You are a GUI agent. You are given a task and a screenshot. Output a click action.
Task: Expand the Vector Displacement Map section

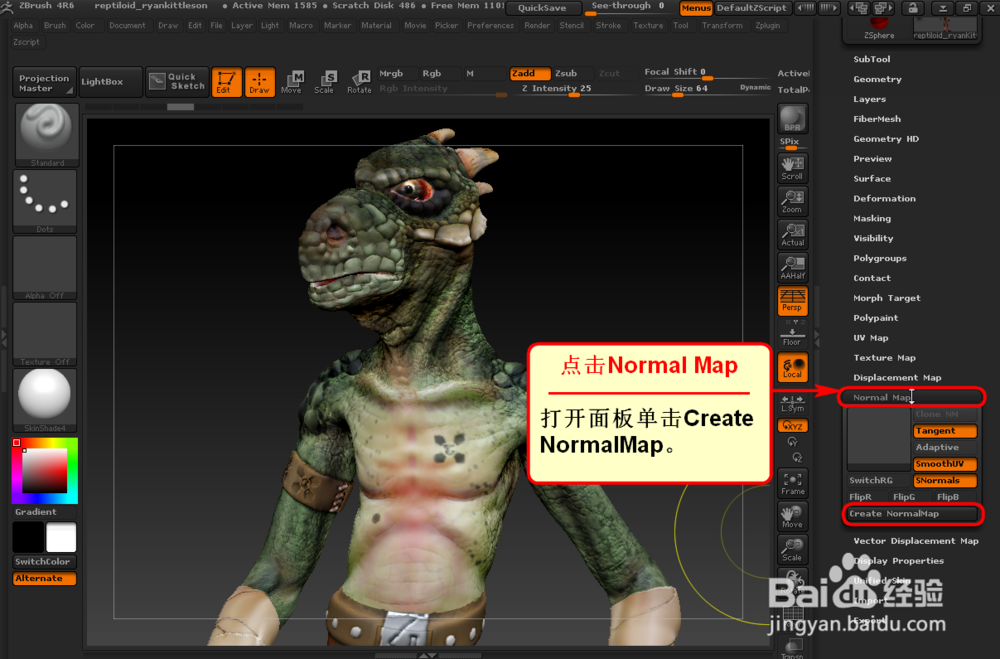[x=916, y=541]
